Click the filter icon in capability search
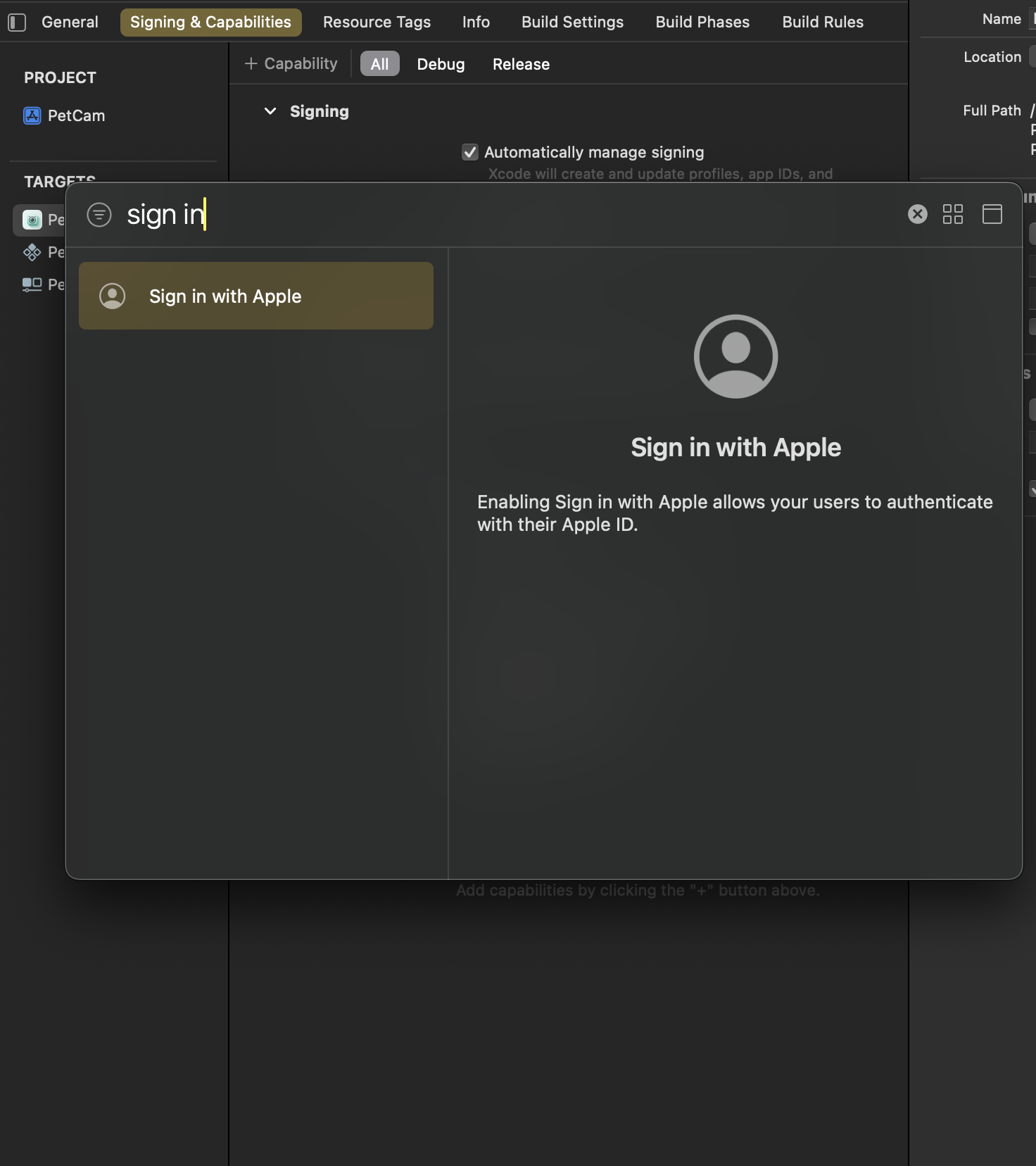Screen dimensions: 1036x1166 pyautogui.click(x=99, y=215)
